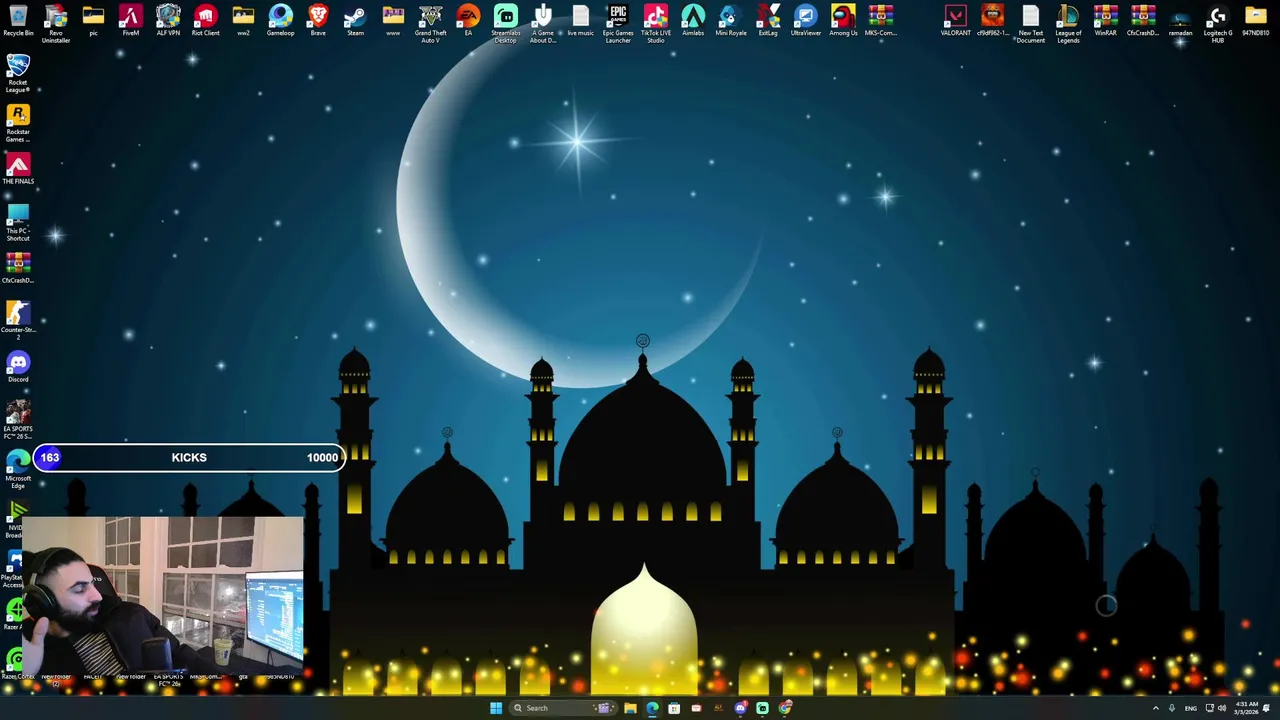Screen dimensions: 1280x720
Task: Open New Text Document file
Action: (1030, 22)
